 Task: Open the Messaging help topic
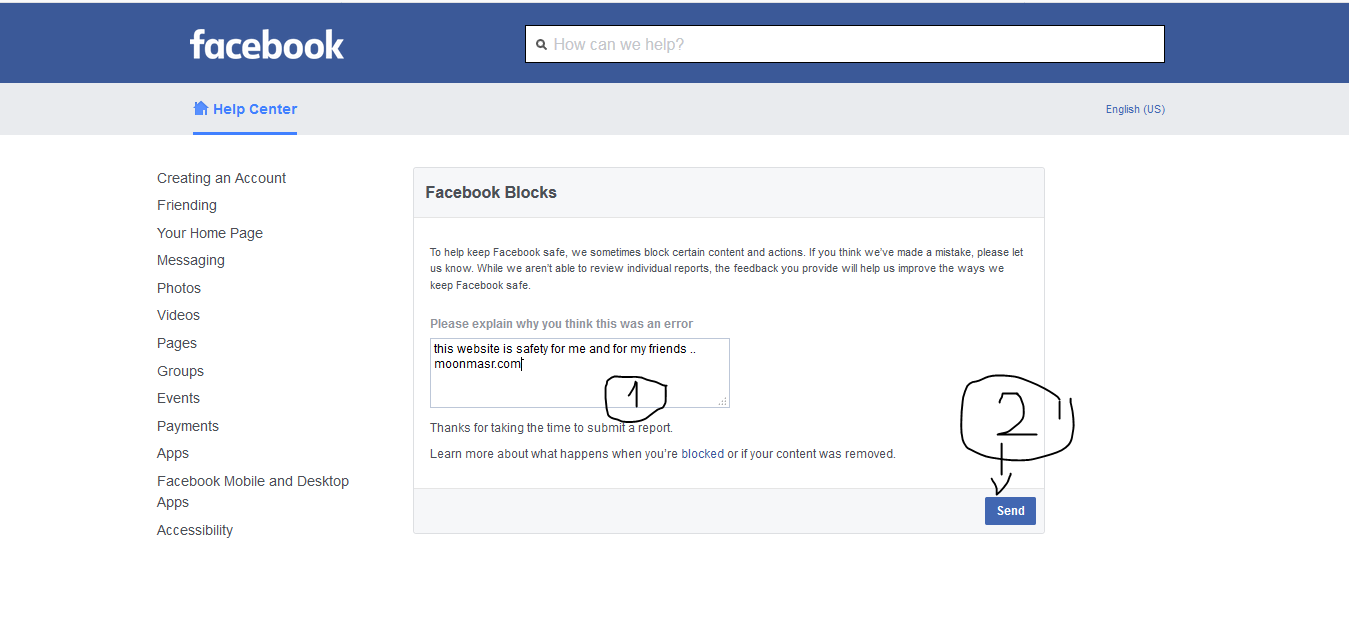click(x=191, y=260)
